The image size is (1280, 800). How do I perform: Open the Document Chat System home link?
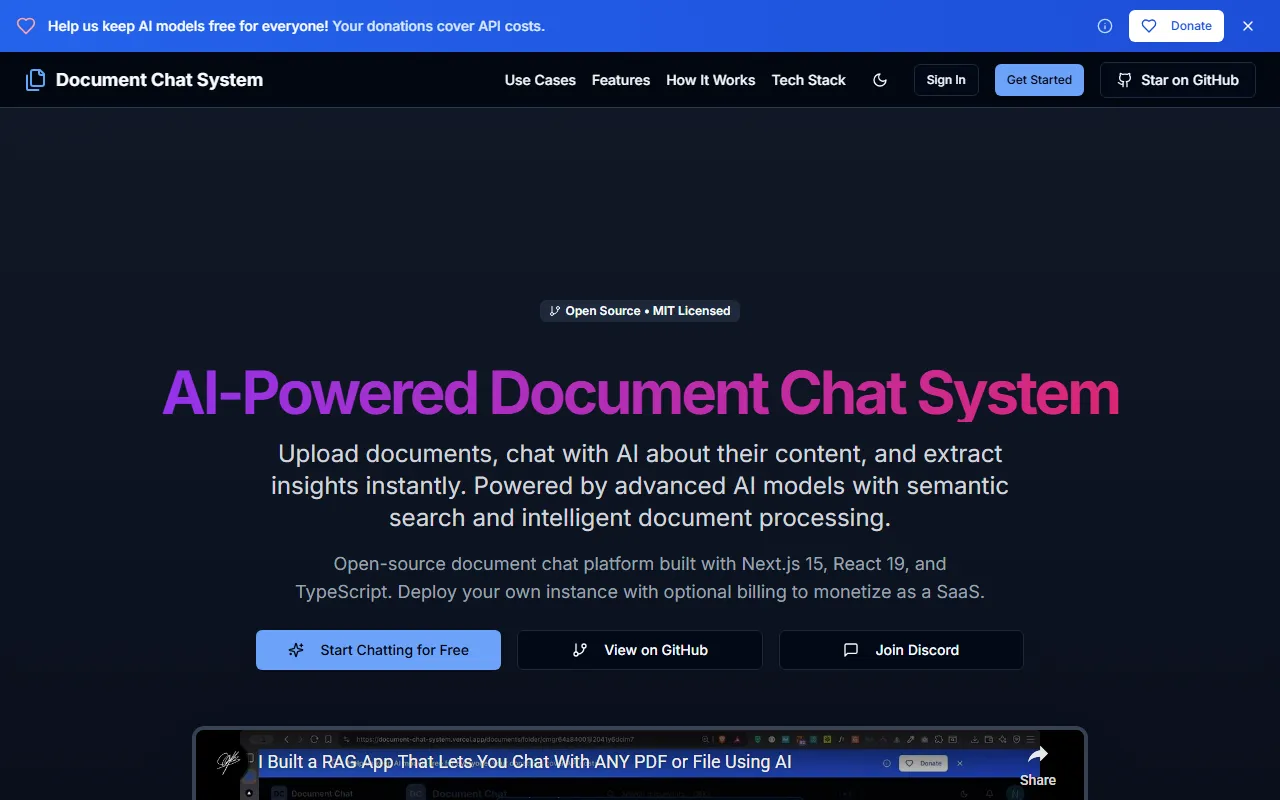[x=159, y=80]
